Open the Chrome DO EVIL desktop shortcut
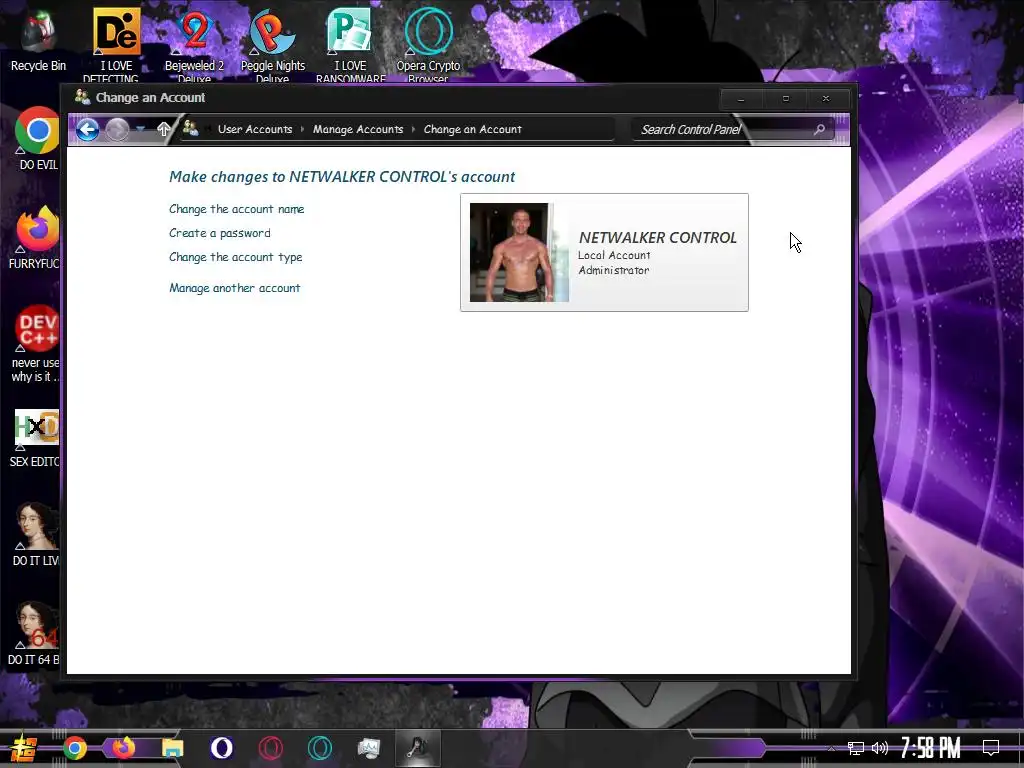 click(38, 138)
